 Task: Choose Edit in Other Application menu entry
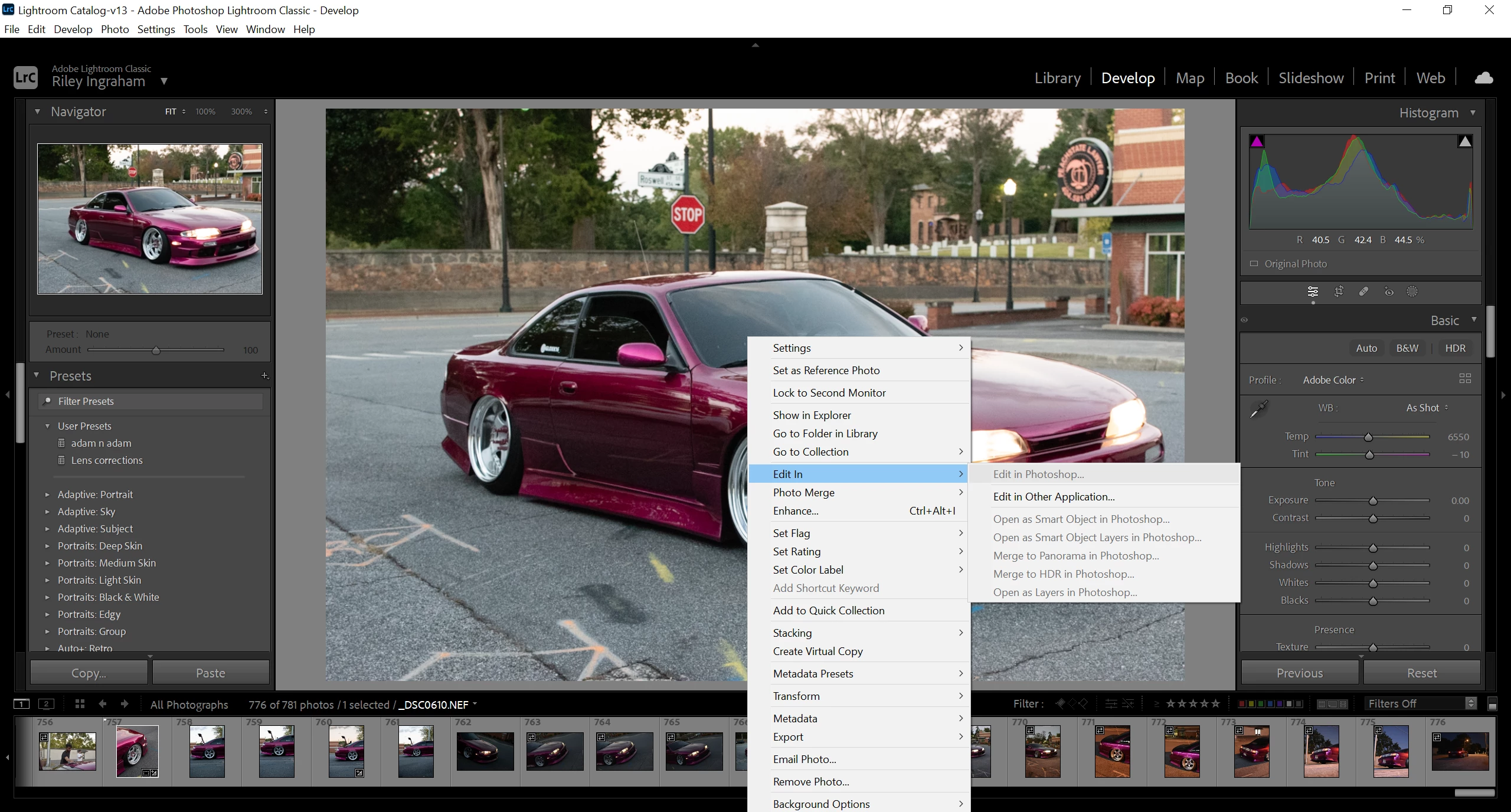click(1054, 496)
